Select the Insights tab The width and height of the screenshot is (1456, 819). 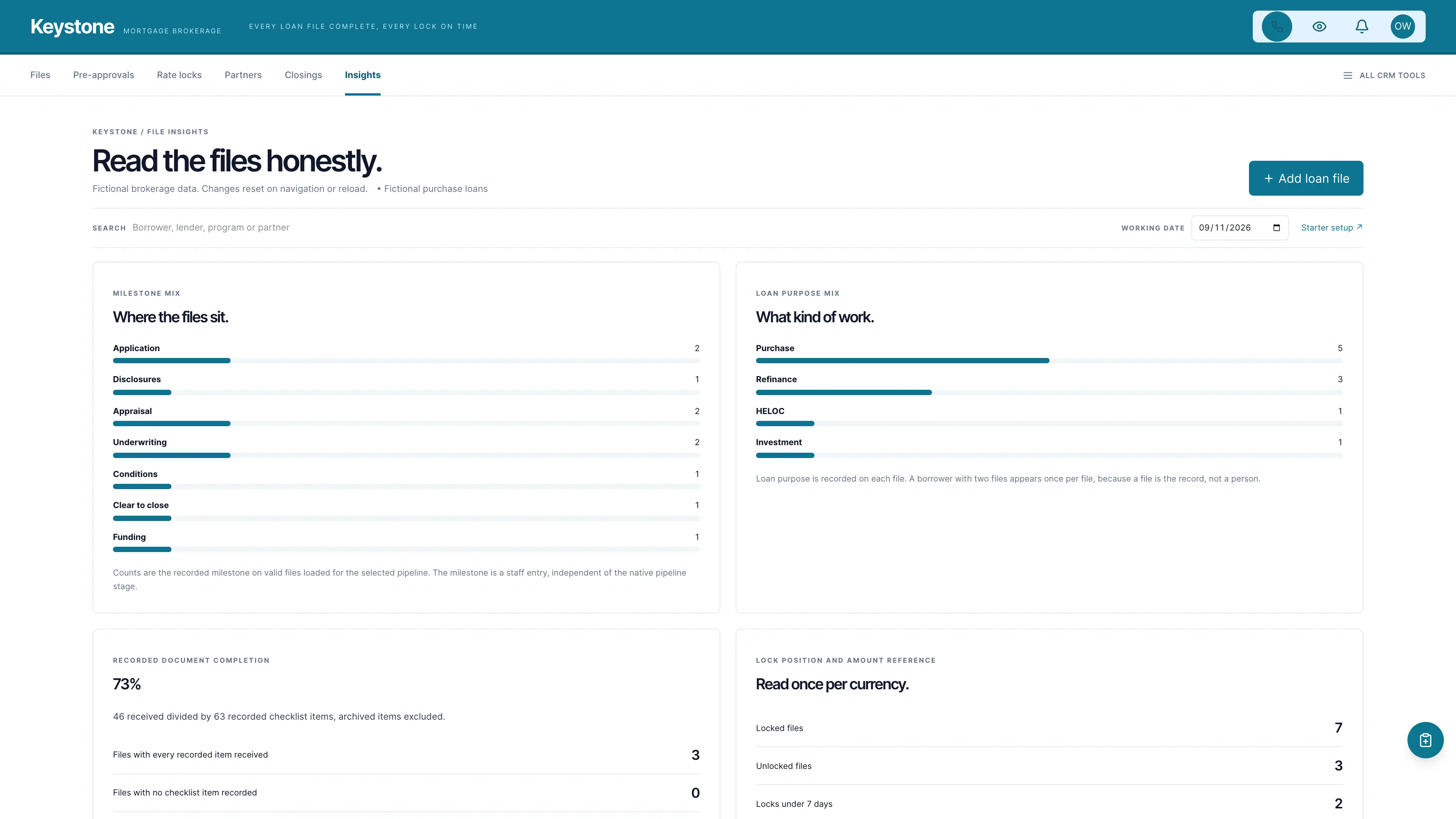click(x=362, y=75)
